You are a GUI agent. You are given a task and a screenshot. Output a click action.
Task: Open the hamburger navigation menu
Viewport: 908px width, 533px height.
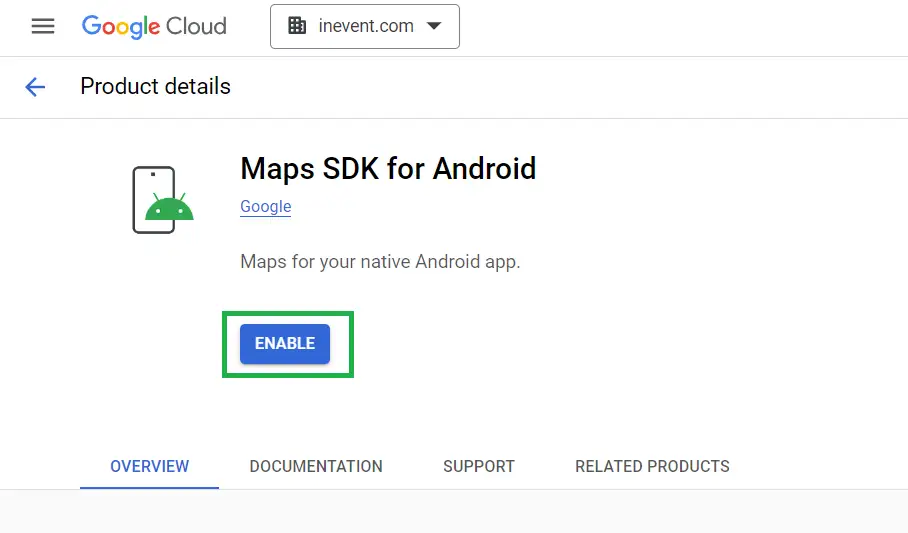pos(43,26)
